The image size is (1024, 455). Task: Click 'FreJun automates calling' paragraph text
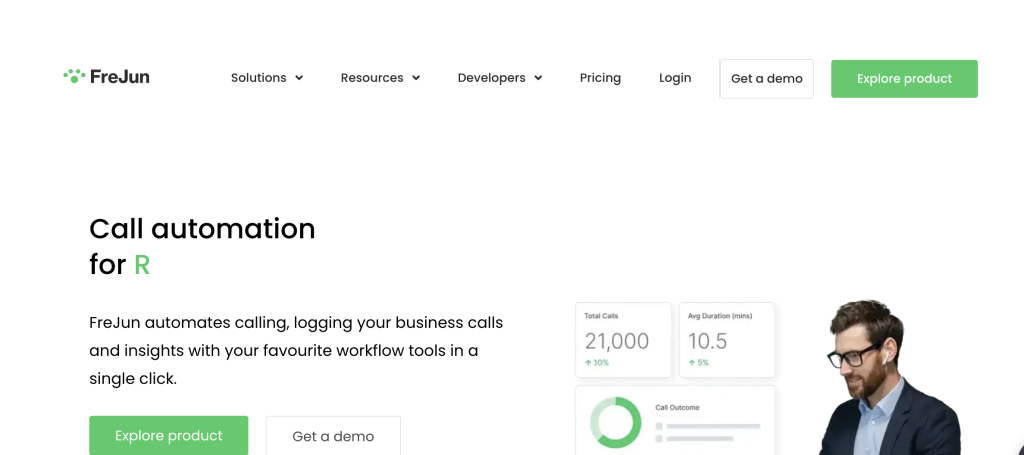click(296, 351)
